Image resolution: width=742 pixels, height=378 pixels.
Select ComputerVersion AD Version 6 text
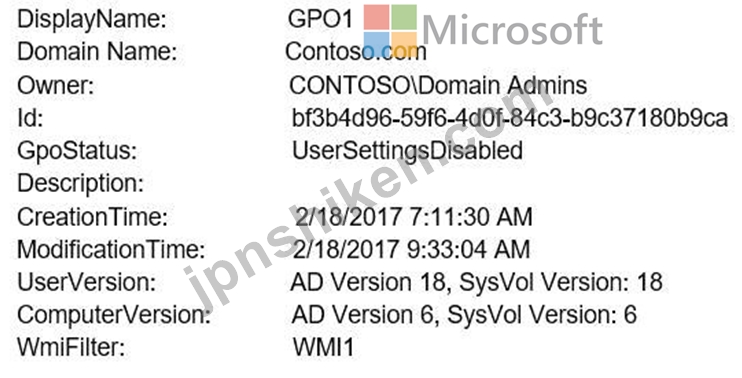pyautogui.click(x=362, y=315)
